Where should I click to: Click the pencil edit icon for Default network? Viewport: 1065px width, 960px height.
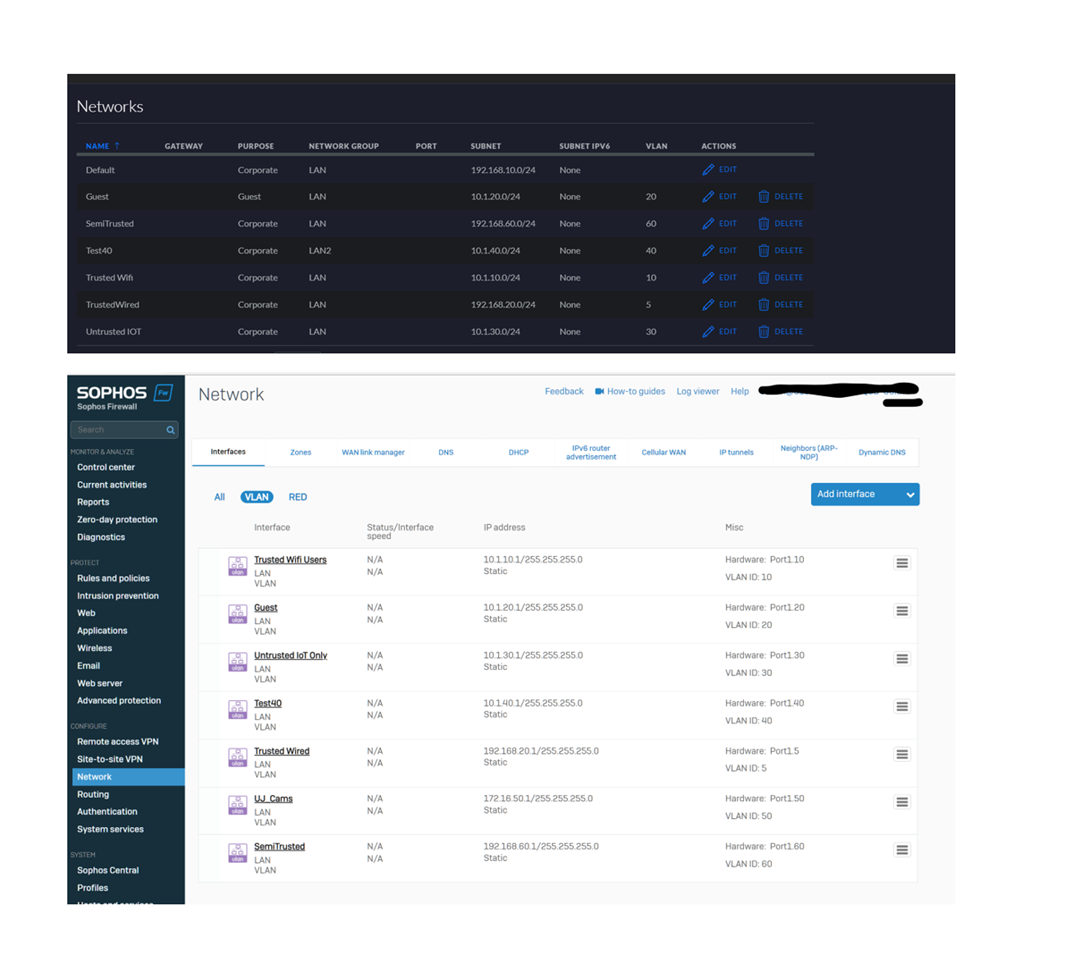(708, 170)
